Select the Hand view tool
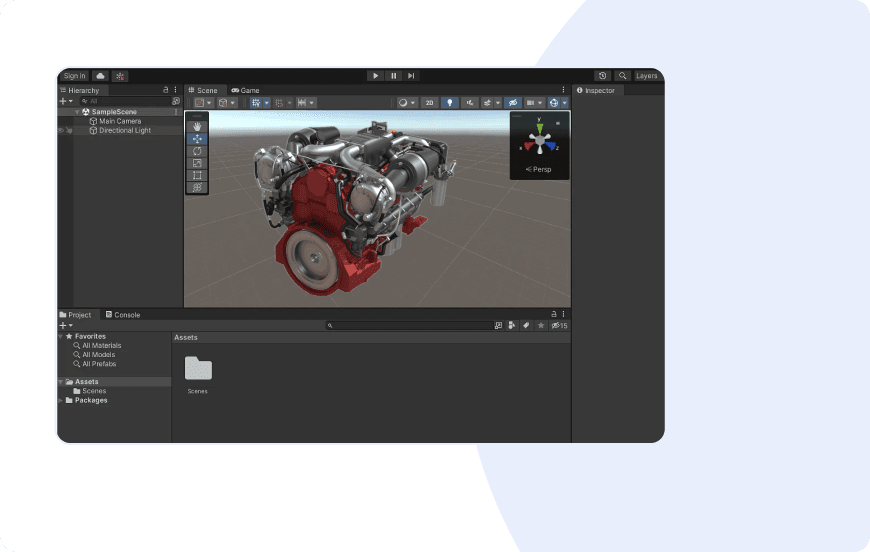The height and width of the screenshot is (552, 870). (197, 126)
